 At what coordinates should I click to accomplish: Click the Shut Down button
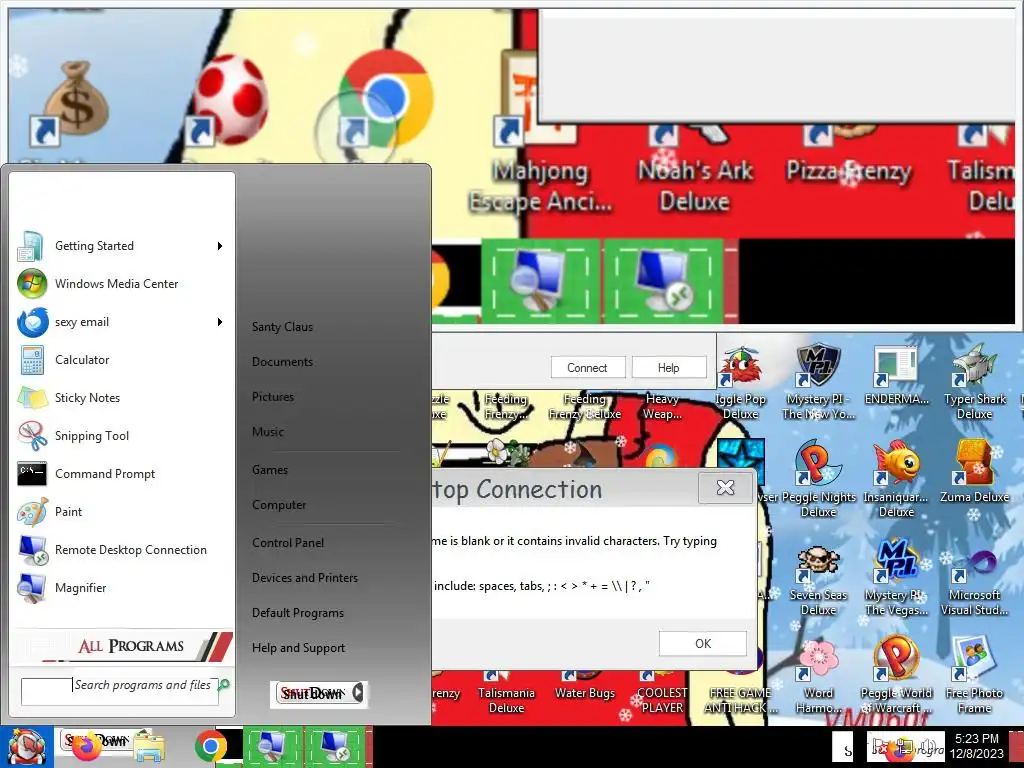(x=311, y=694)
